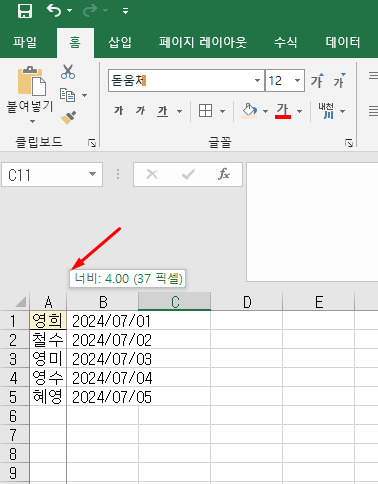Open the Fill Color dropdown arrow
The width and height of the screenshot is (378, 484).
265,111
